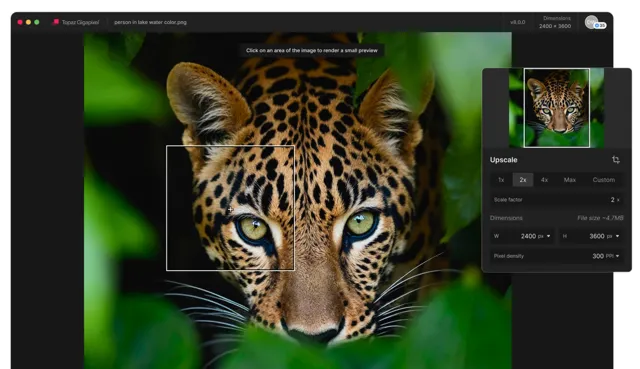Select the 1x upscale option
The image size is (640, 369).
(x=501, y=180)
